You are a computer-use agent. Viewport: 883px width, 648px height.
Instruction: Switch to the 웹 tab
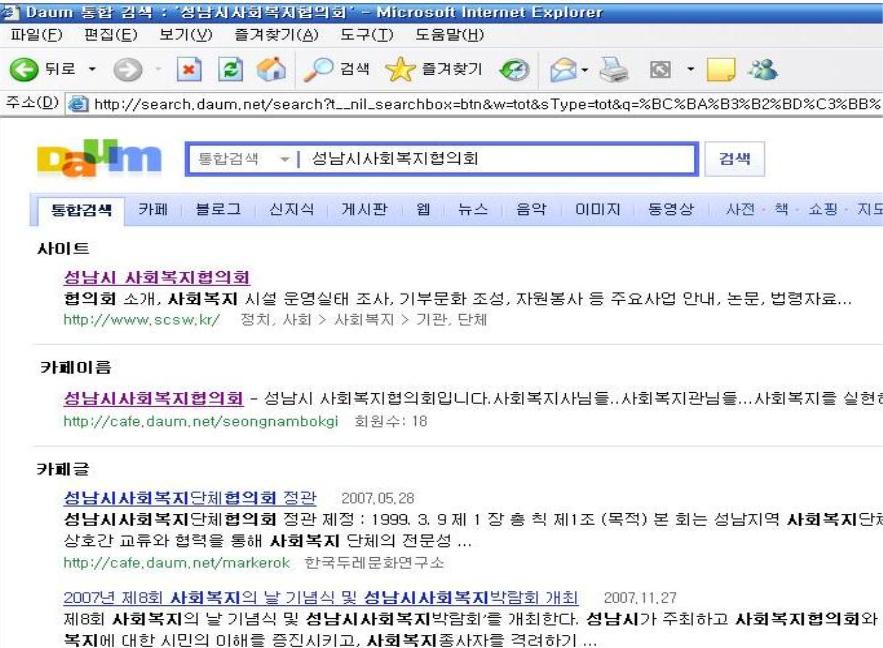(423, 209)
